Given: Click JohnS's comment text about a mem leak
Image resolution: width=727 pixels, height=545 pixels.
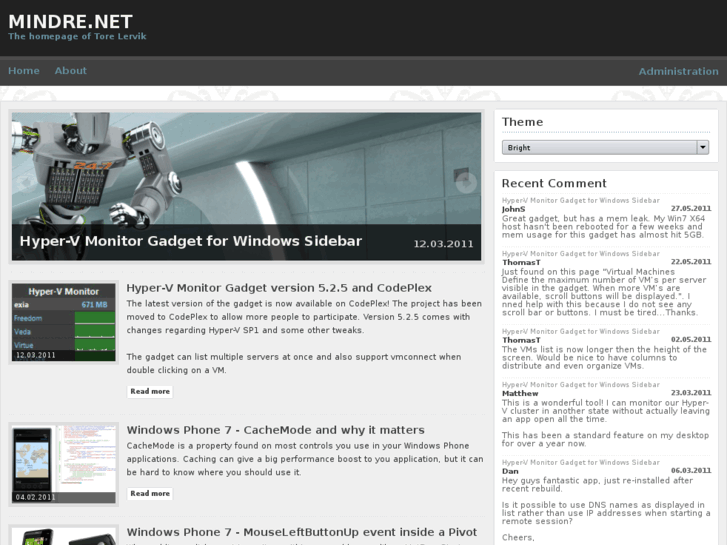Looking at the screenshot, I should click(603, 227).
